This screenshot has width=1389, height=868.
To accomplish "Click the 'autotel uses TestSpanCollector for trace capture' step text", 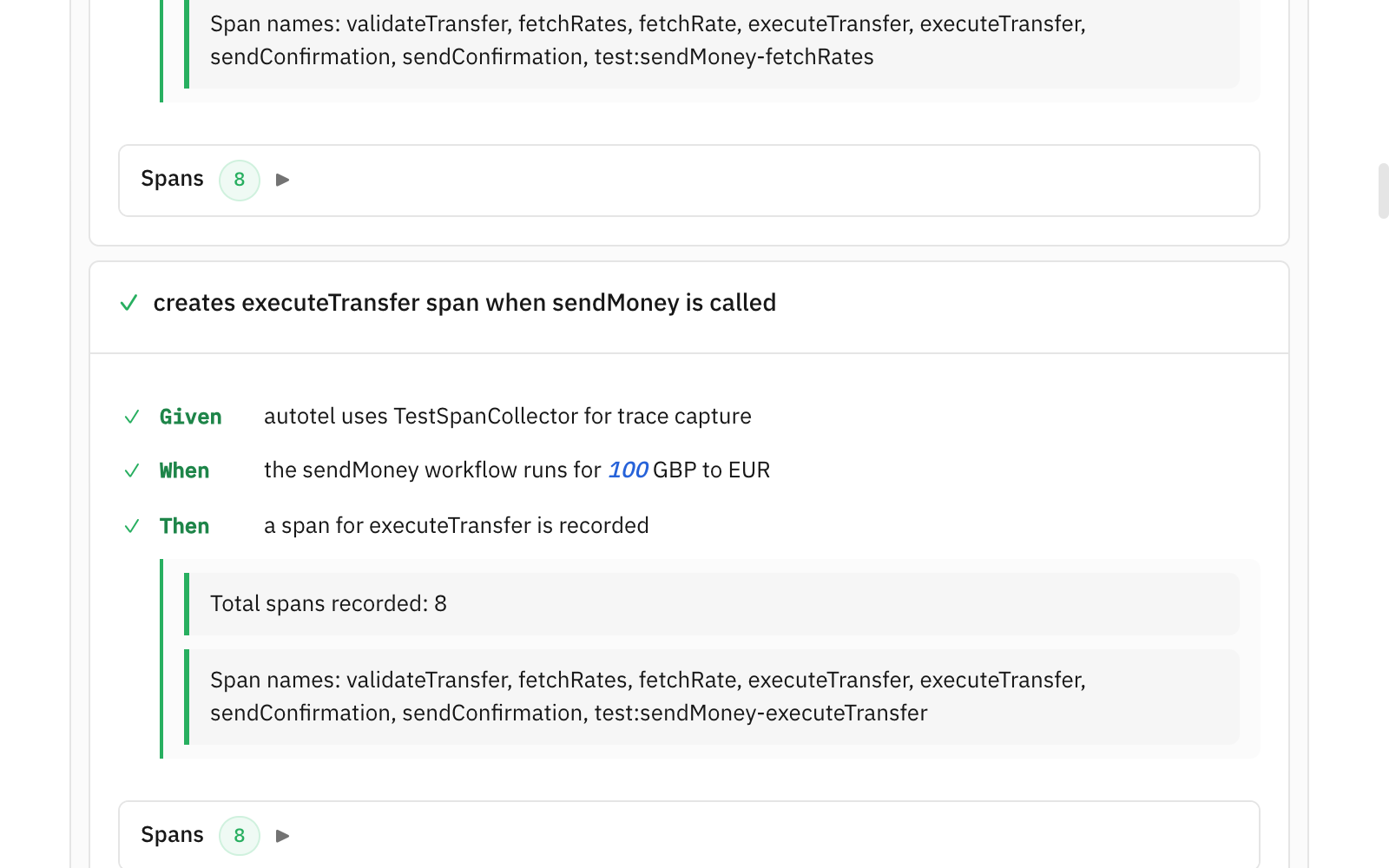I will coord(507,417).
